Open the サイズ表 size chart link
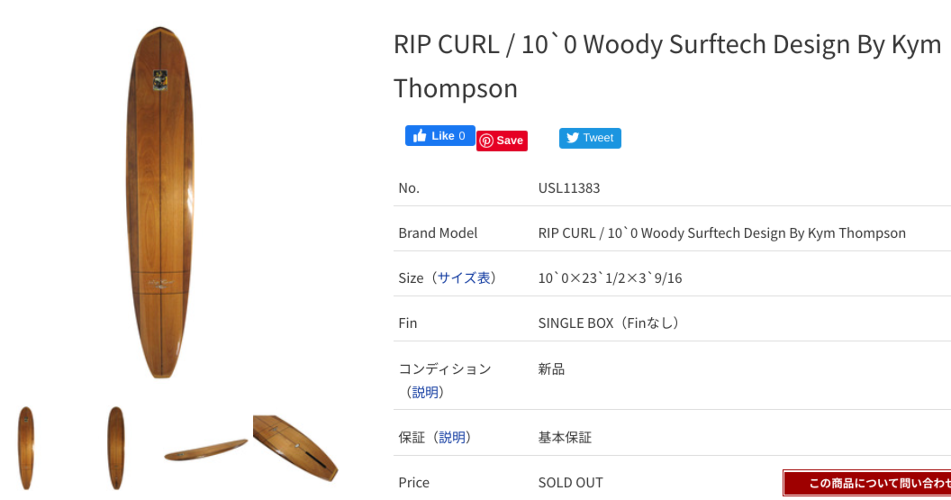 tap(465, 278)
